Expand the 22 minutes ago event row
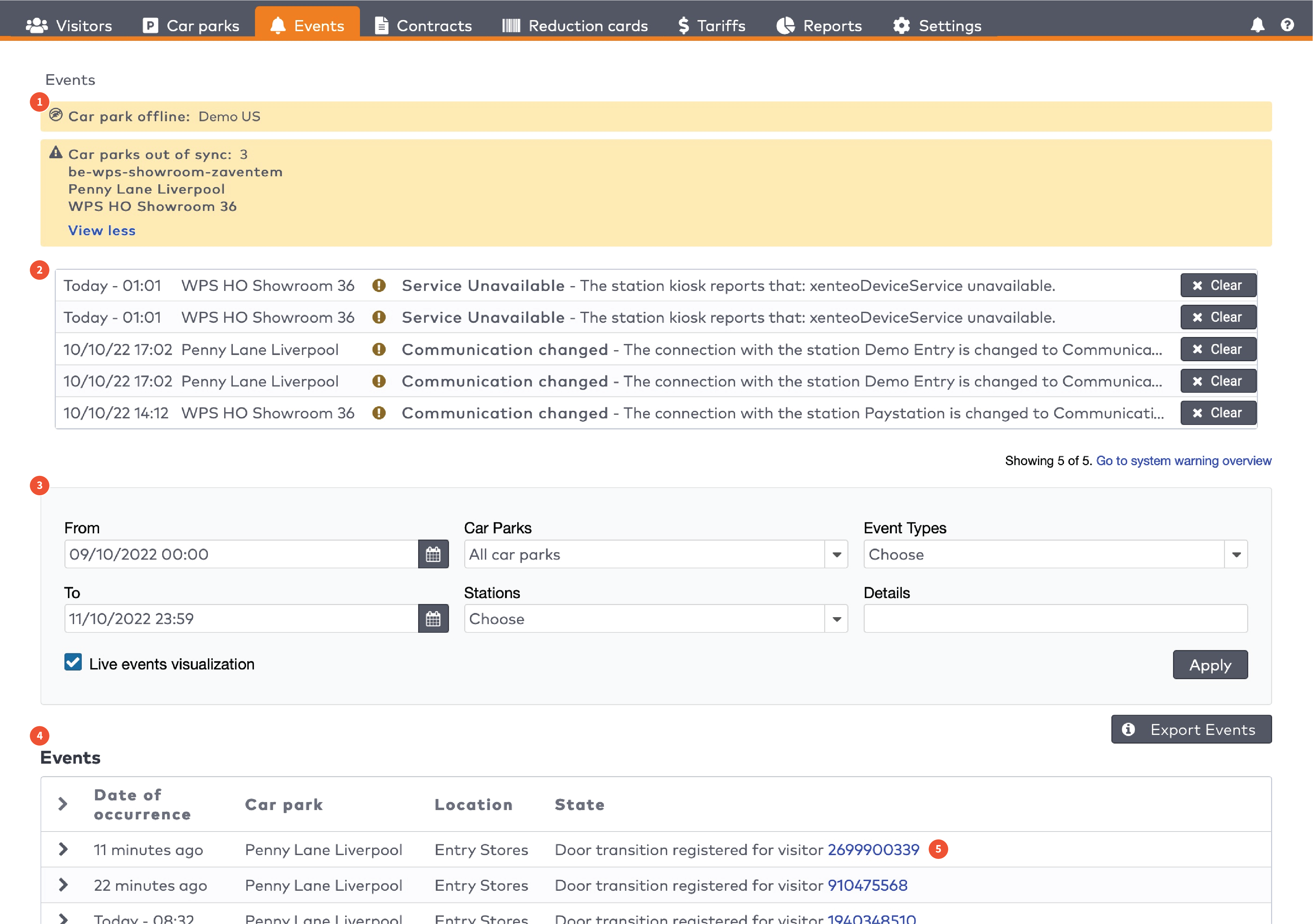This screenshot has width=1313, height=924. [63, 885]
